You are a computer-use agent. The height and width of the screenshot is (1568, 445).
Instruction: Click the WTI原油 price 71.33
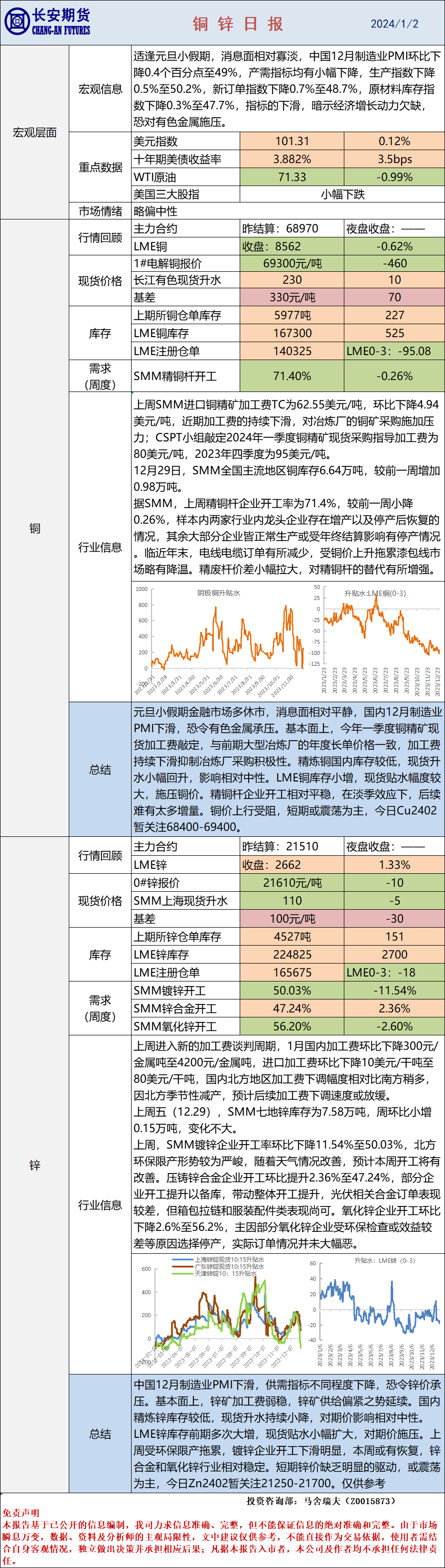click(x=292, y=177)
